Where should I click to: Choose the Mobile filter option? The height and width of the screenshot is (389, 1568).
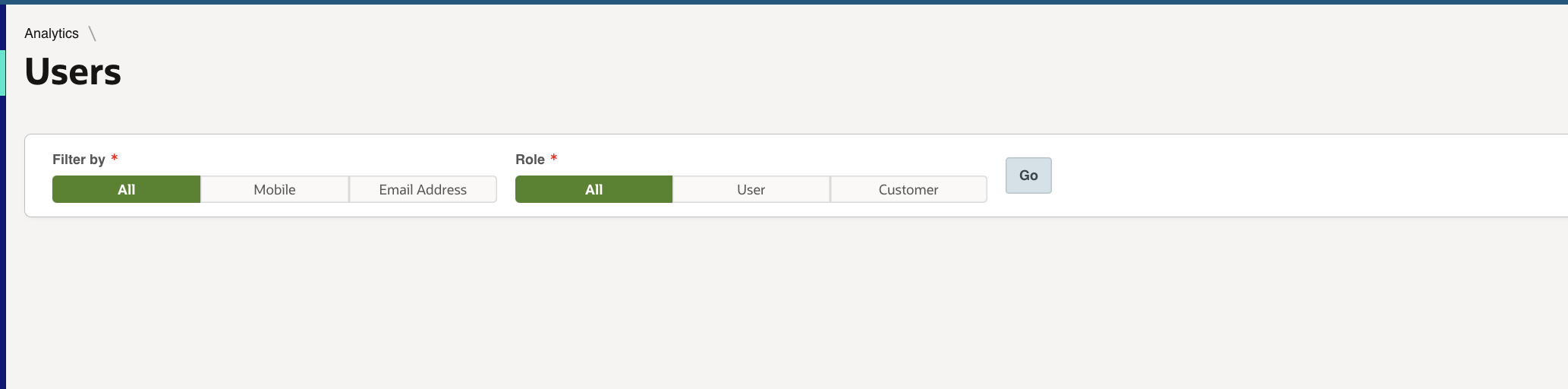[x=275, y=189]
